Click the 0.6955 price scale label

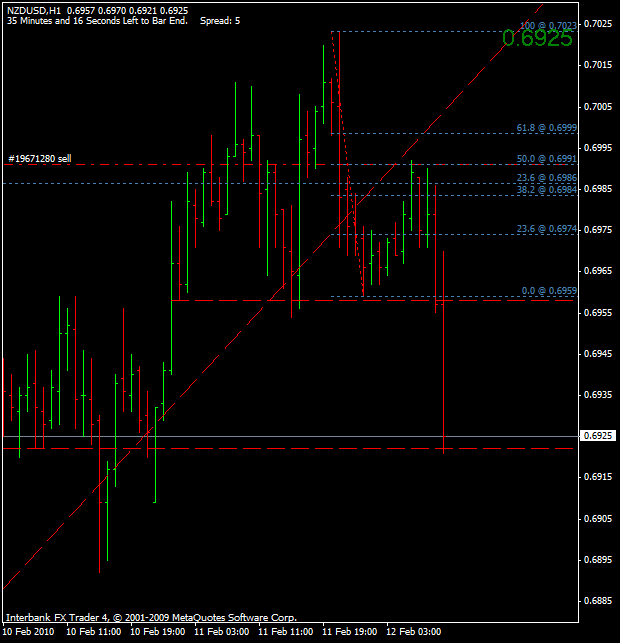click(598, 312)
